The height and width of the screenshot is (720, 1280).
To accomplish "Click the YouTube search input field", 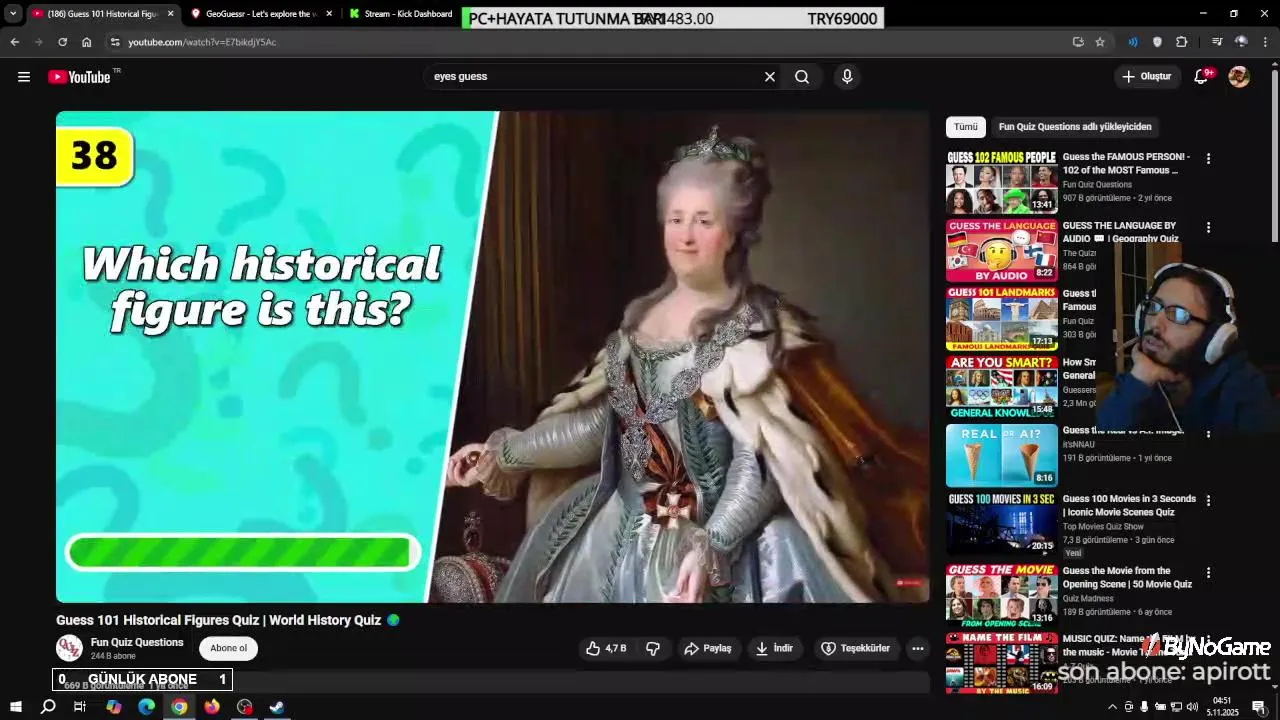I will pyautogui.click(x=595, y=77).
